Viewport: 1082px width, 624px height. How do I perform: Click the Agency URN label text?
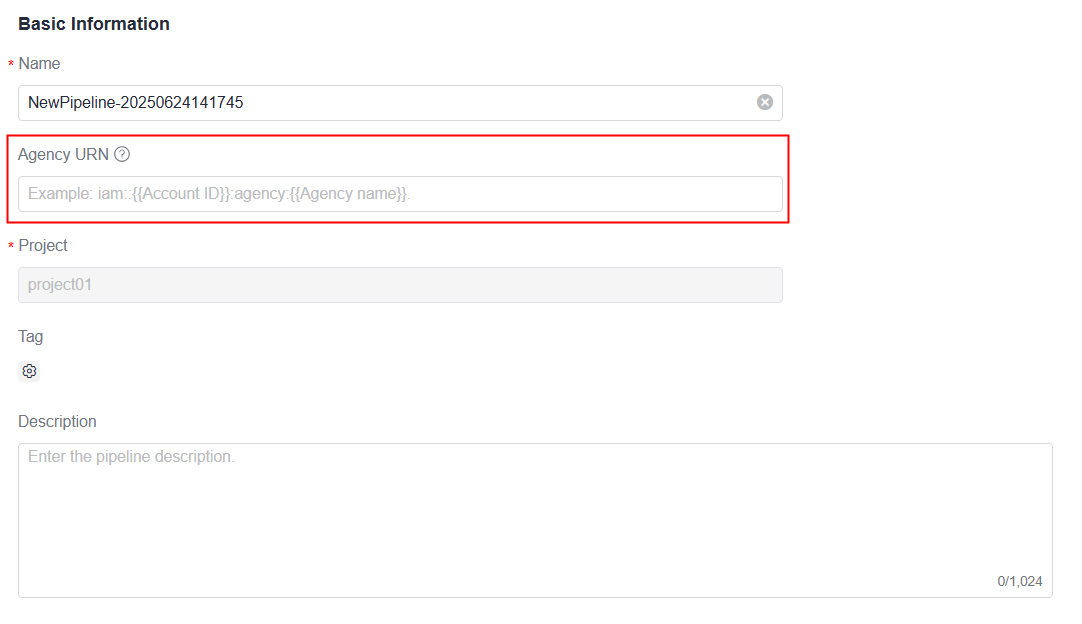63,154
